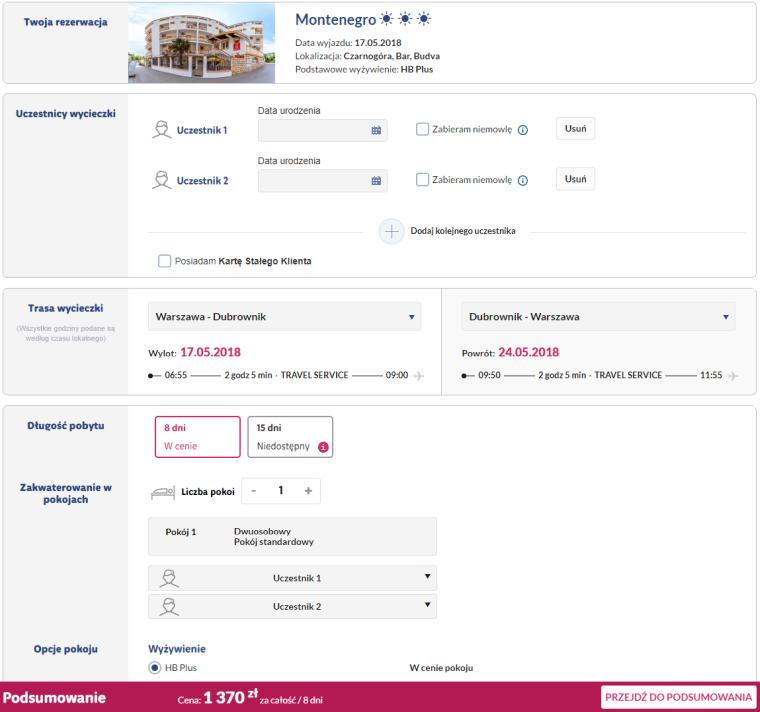Click Przejdź do podsumowania button
The width and height of the screenshot is (760, 712).
678,697
